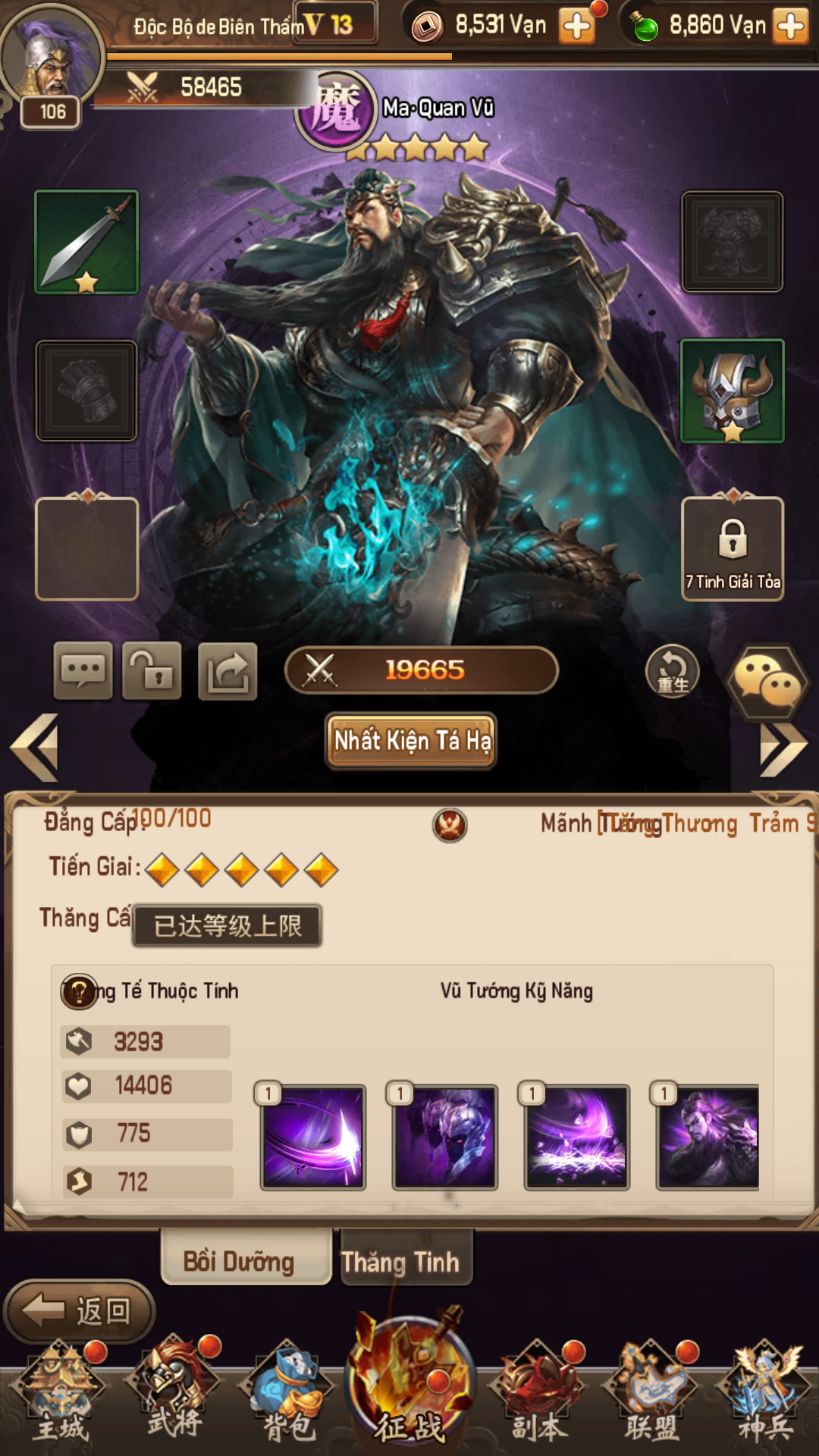Select the first purple slash skill thumbnail
This screenshot has height=1456, width=819.
pos(313,1137)
